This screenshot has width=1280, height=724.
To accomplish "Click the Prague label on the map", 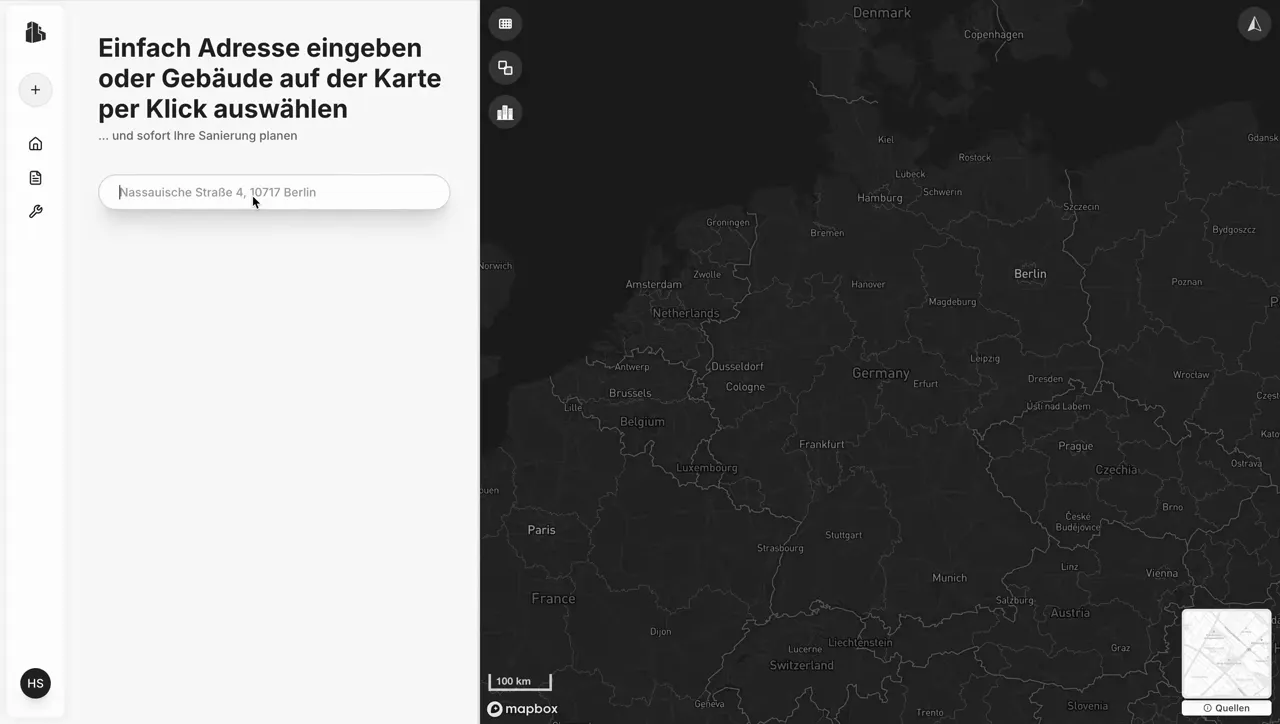I will pyautogui.click(x=1075, y=446).
